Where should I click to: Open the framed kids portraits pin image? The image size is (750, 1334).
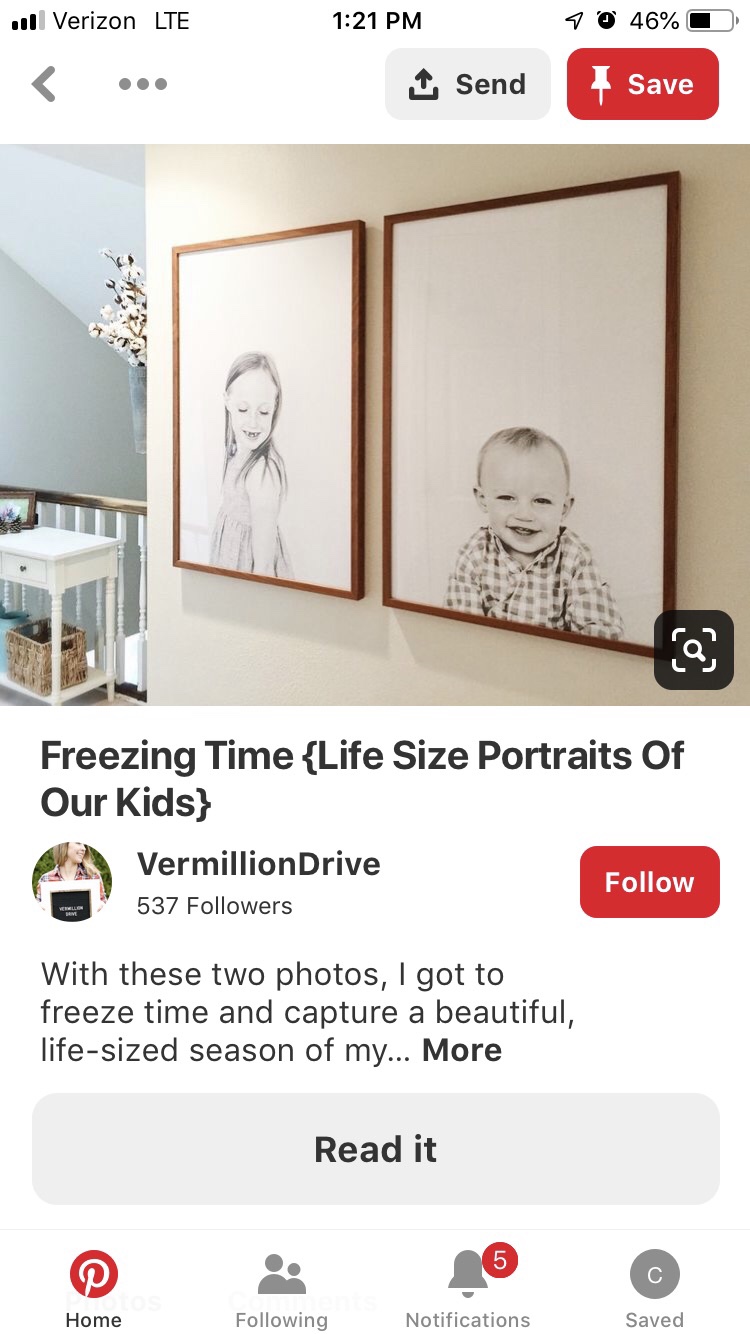(x=375, y=425)
